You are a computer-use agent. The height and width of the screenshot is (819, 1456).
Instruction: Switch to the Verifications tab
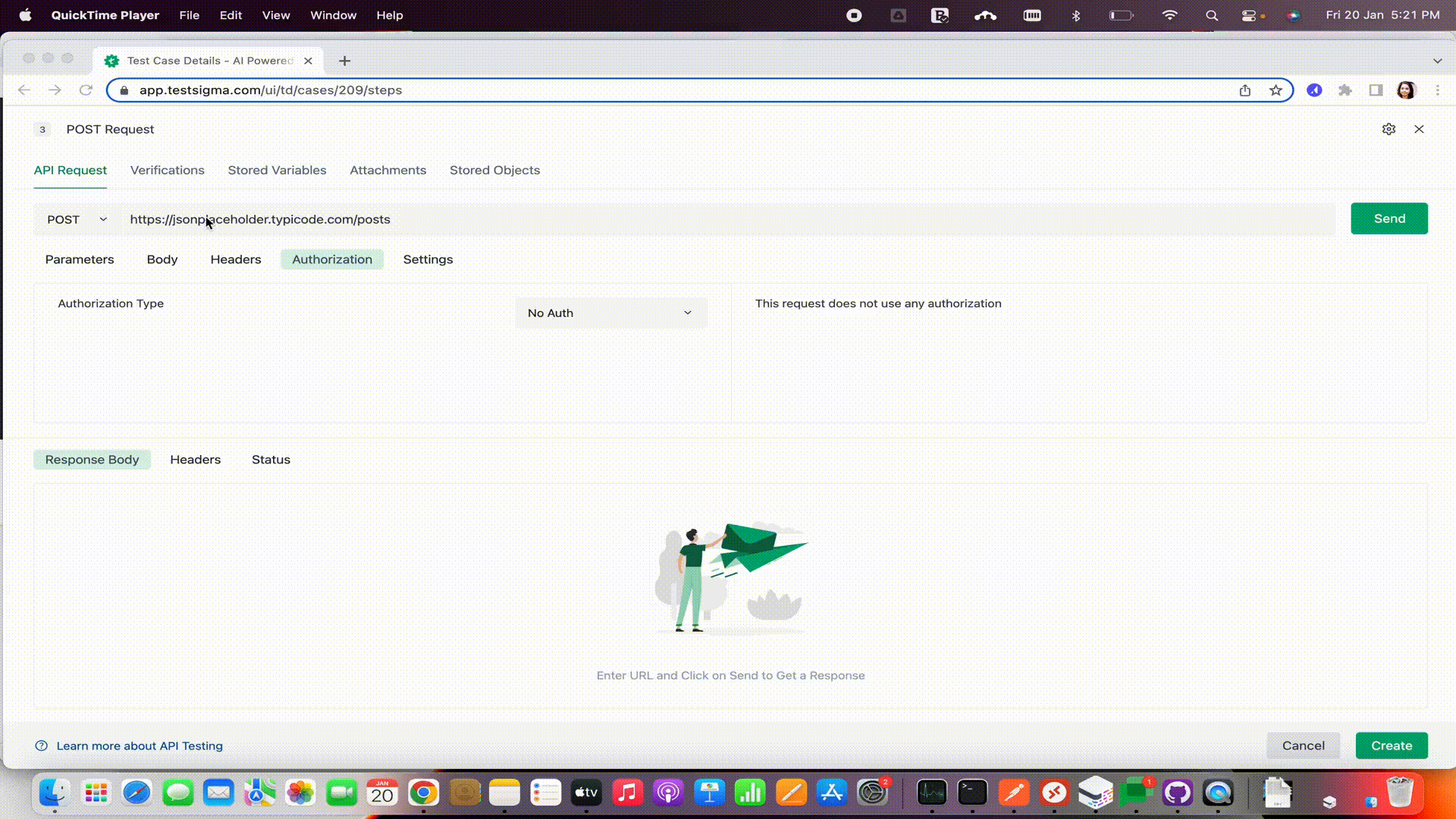click(167, 170)
